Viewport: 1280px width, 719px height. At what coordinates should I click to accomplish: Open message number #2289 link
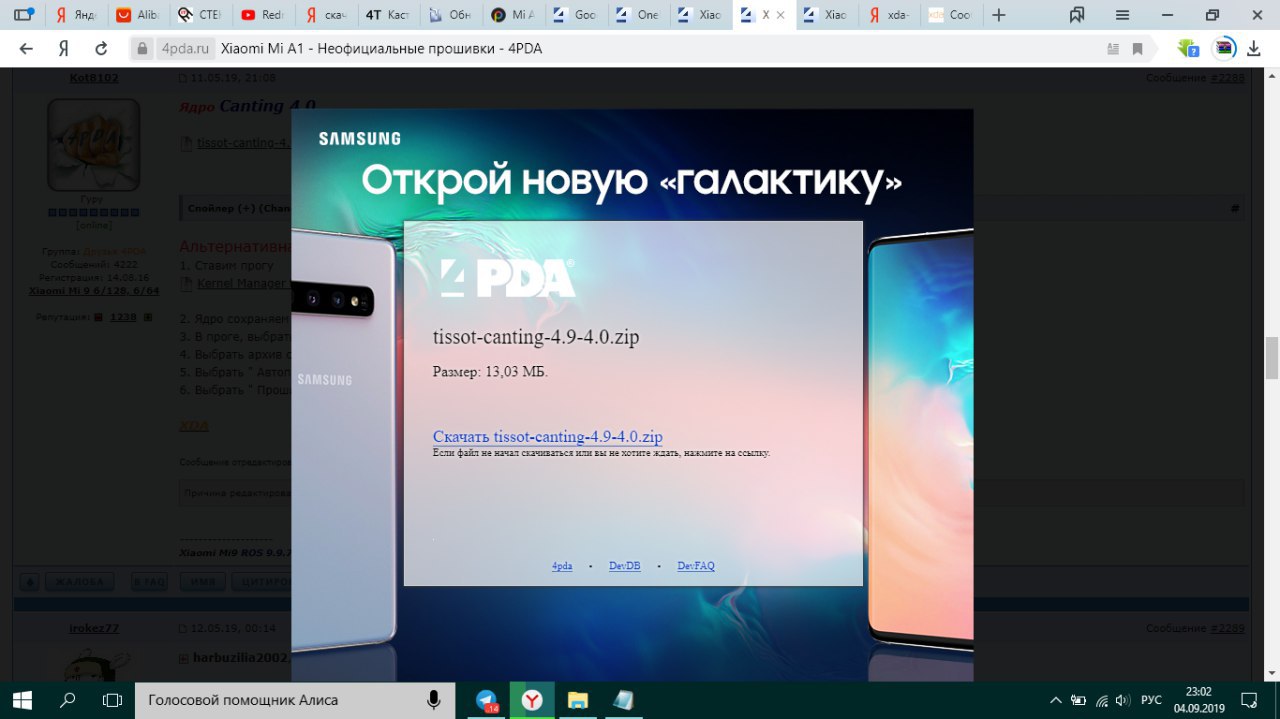(x=1227, y=628)
